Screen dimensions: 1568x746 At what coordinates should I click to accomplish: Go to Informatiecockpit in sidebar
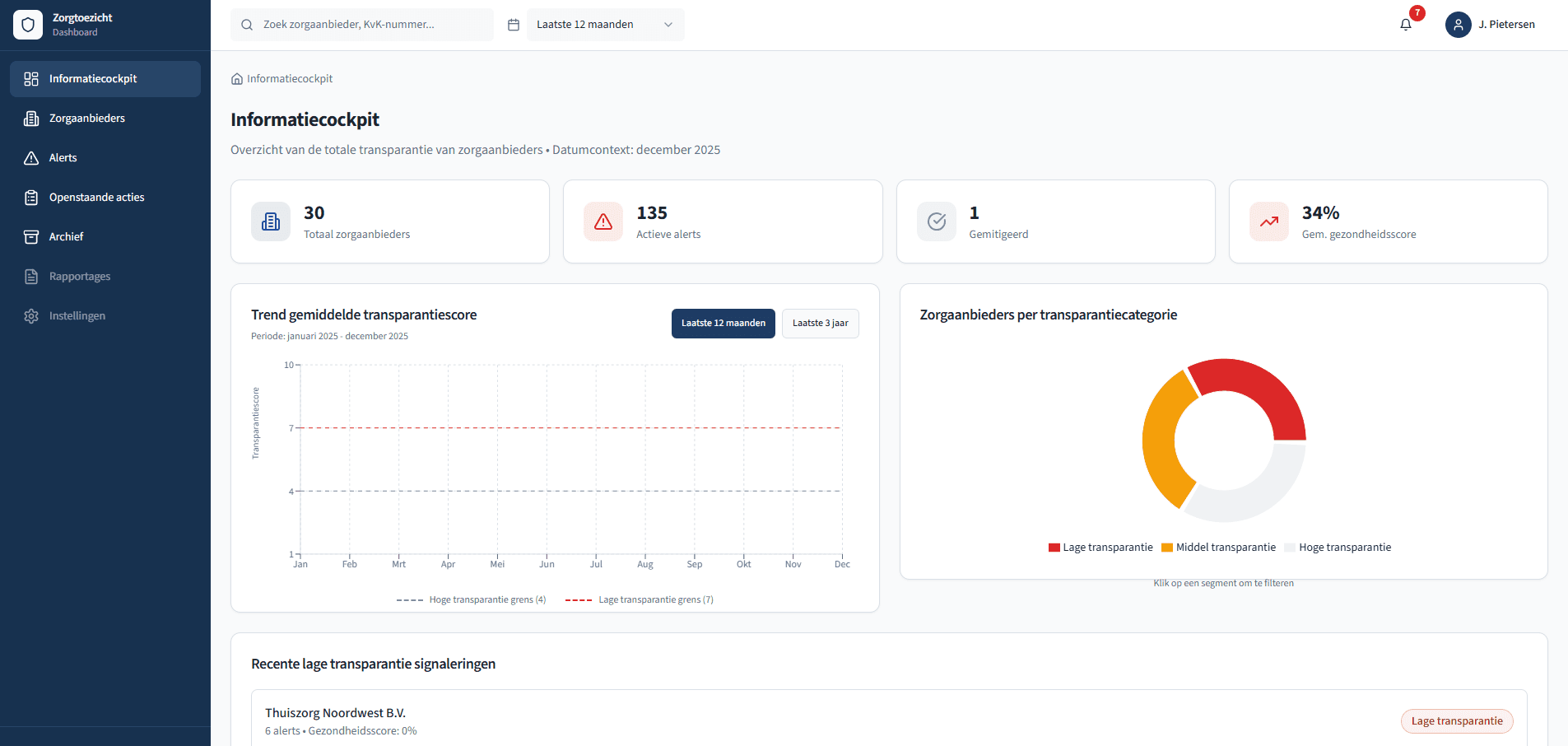(105, 79)
